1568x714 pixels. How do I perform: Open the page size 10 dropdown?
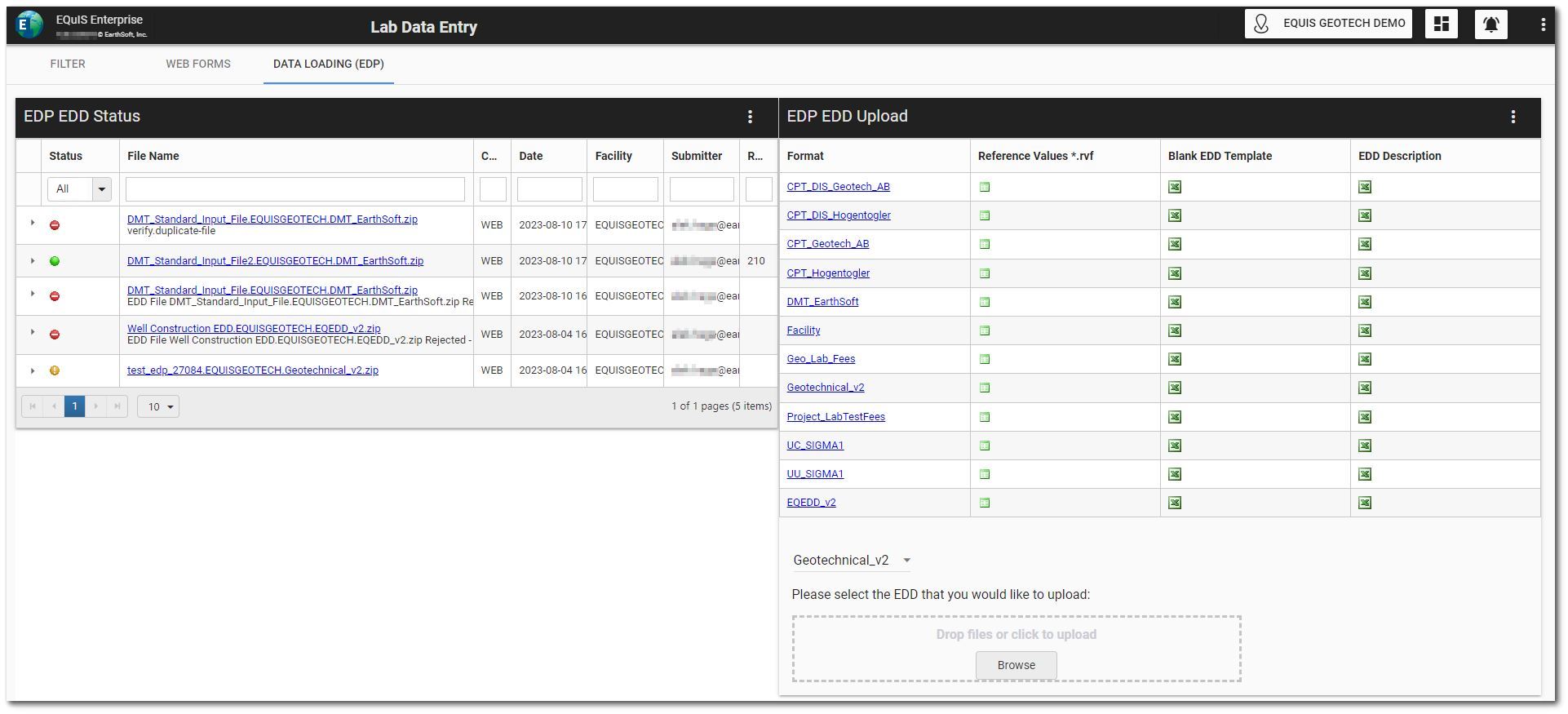coord(158,406)
